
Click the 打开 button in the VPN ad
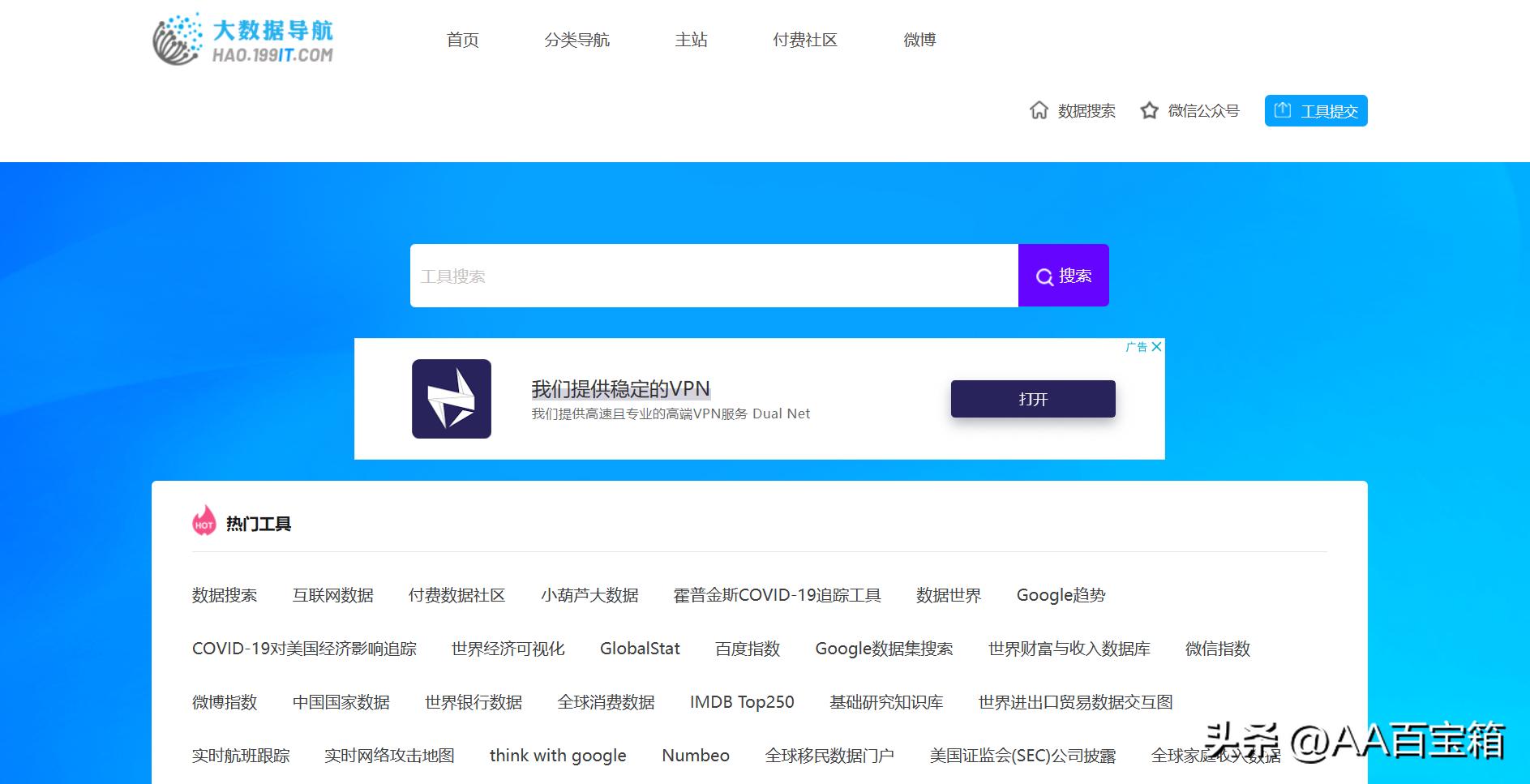1032,399
